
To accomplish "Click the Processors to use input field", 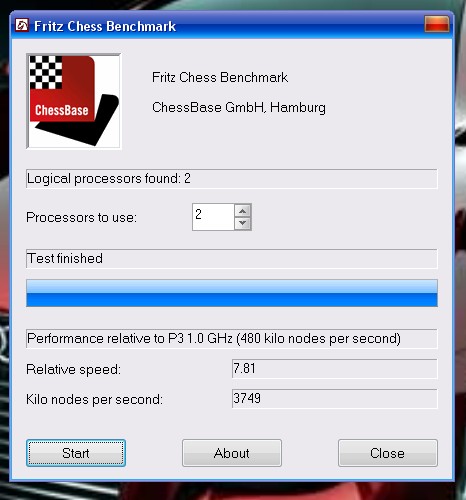I will point(213,217).
